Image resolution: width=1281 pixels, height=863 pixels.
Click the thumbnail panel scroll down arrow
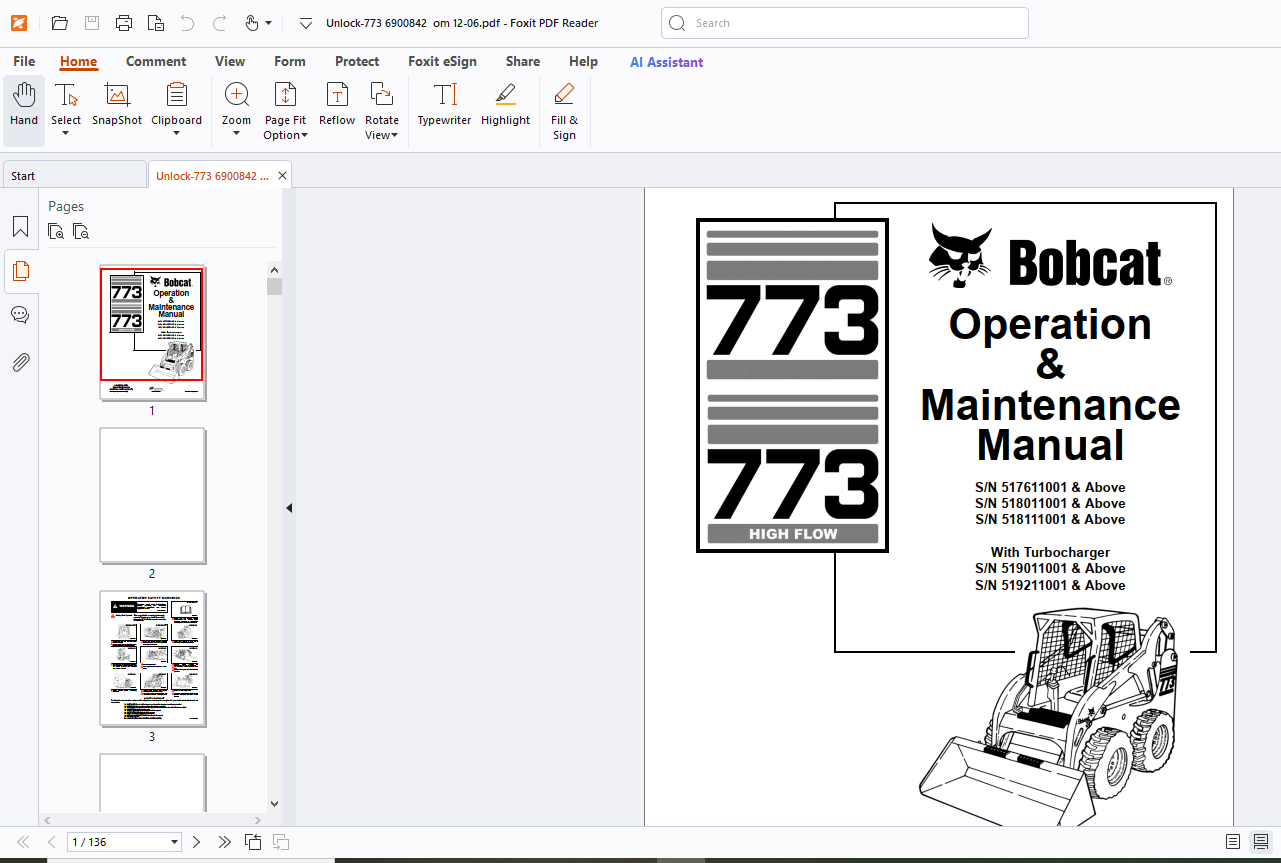275,803
